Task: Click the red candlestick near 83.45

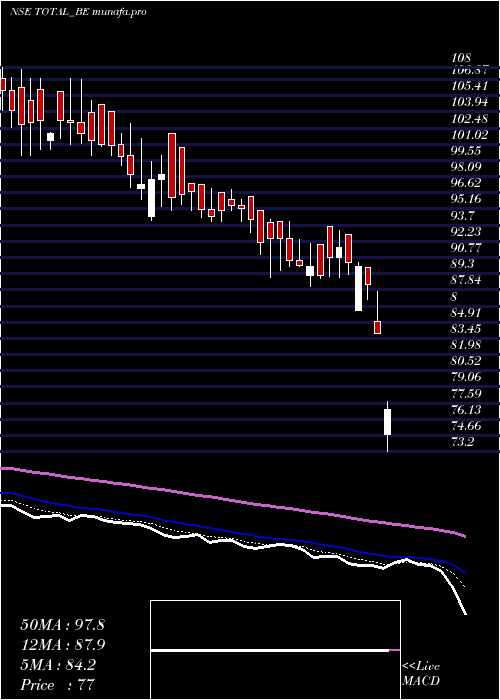Action: [377, 327]
